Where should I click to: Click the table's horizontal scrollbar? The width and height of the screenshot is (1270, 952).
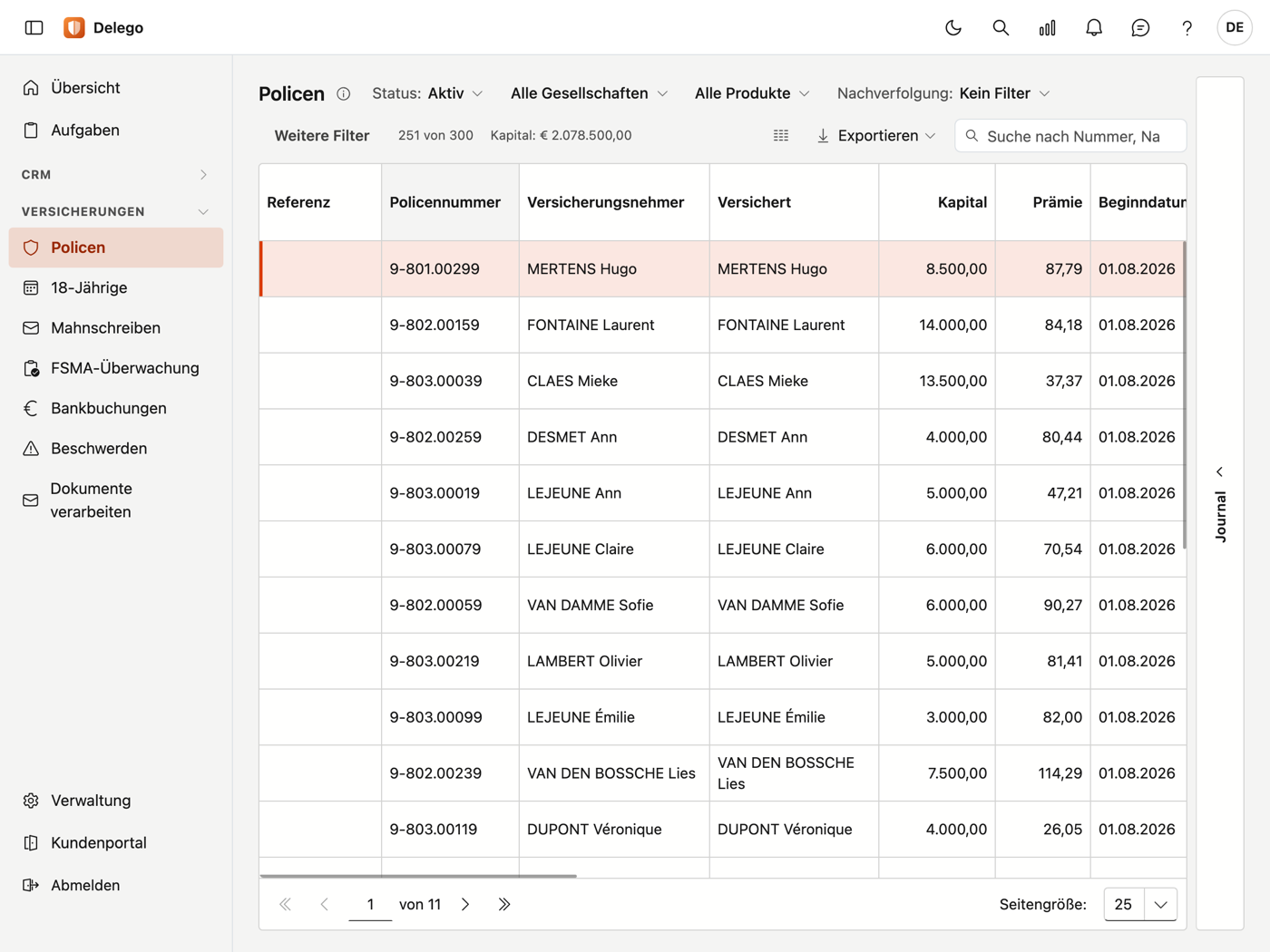(x=418, y=876)
